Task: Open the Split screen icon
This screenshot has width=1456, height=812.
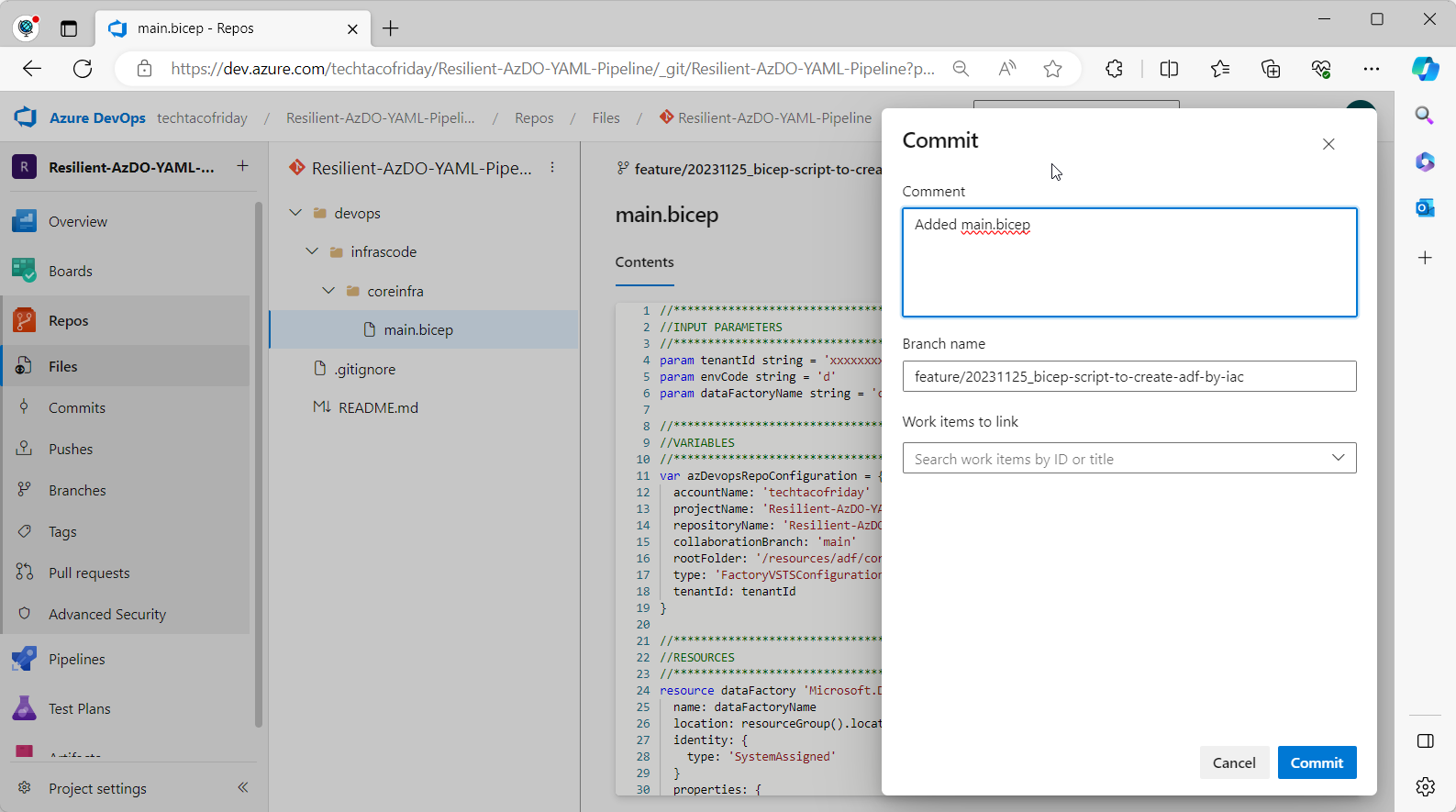Action: click(1169, 69)
